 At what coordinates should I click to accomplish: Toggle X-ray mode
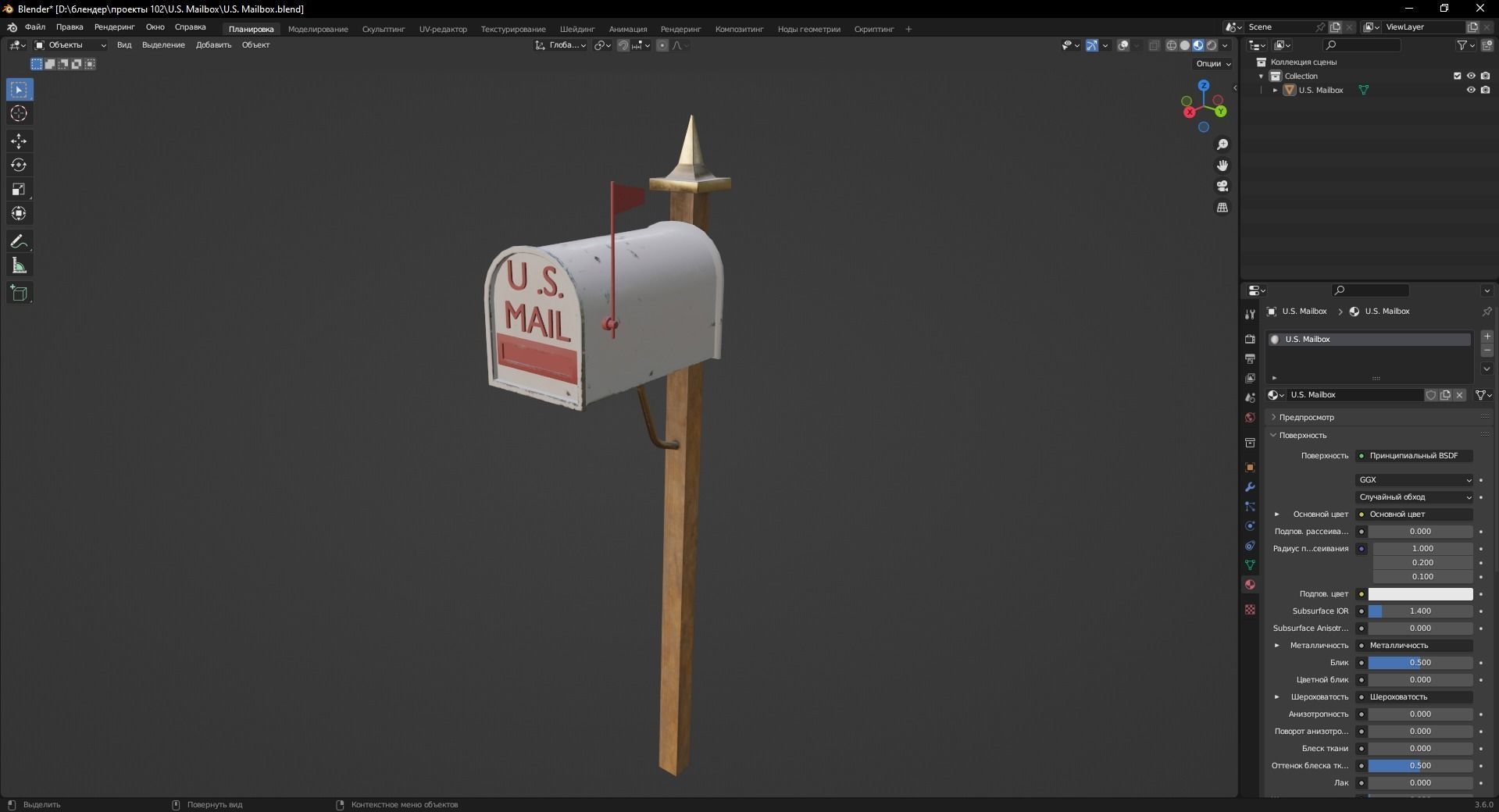pos(1155,45)
